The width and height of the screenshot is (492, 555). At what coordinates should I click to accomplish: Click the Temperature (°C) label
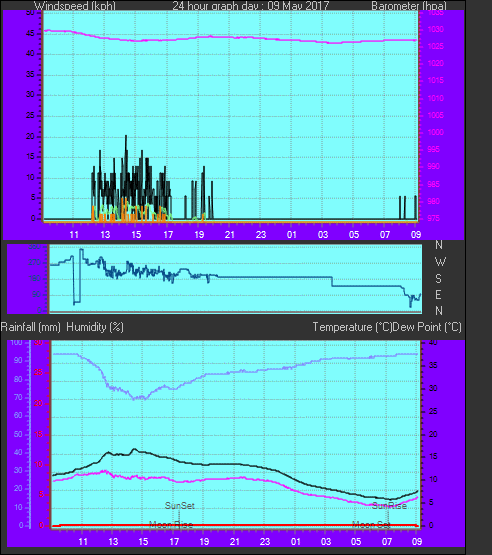click(352, 327)
